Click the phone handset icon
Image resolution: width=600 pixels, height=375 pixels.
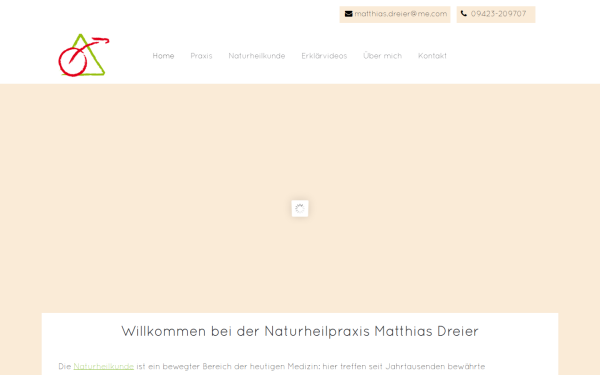[x=464, y=14]
